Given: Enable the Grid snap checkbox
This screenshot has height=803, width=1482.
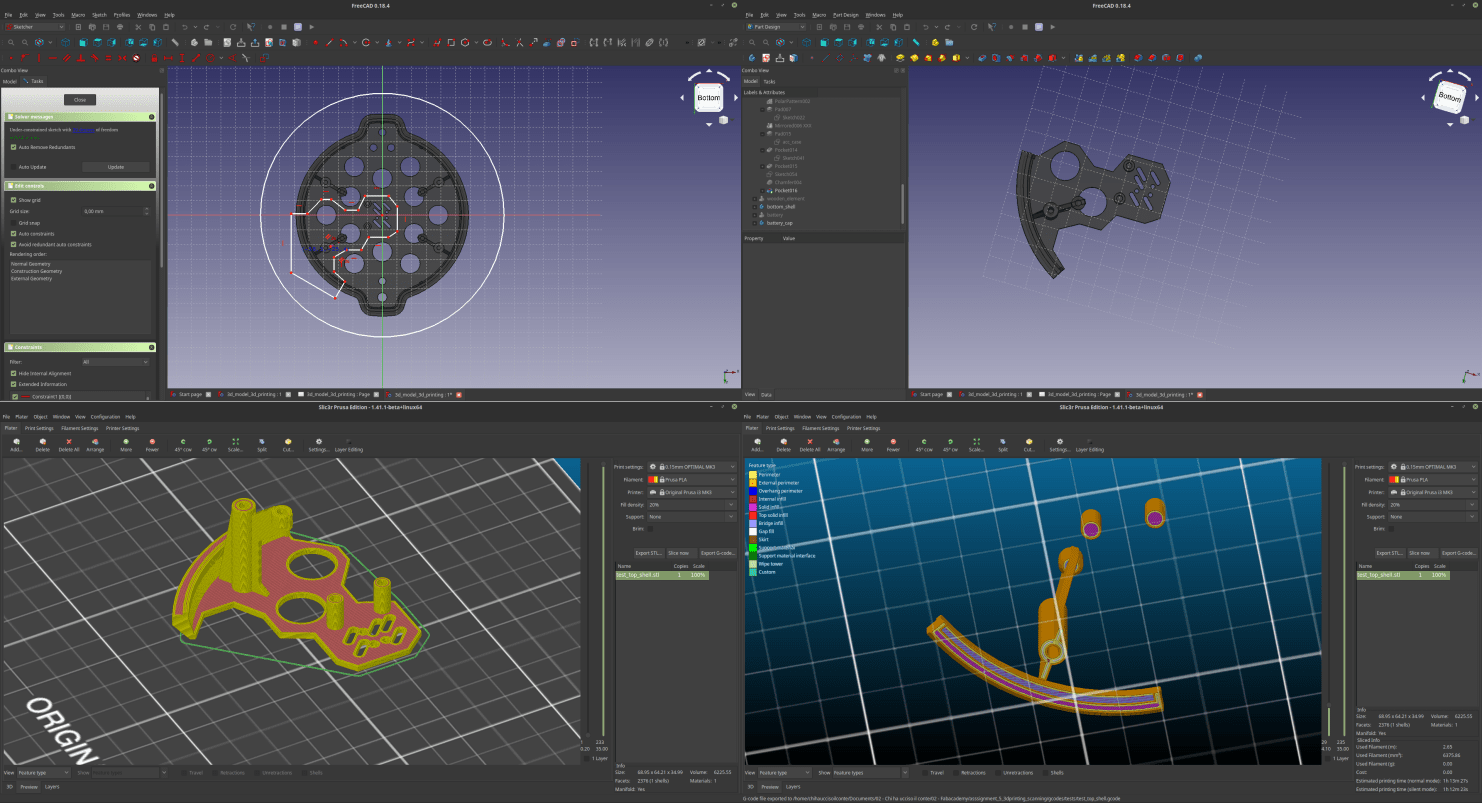Looking at the screenshot, I should tap(14, 223).
